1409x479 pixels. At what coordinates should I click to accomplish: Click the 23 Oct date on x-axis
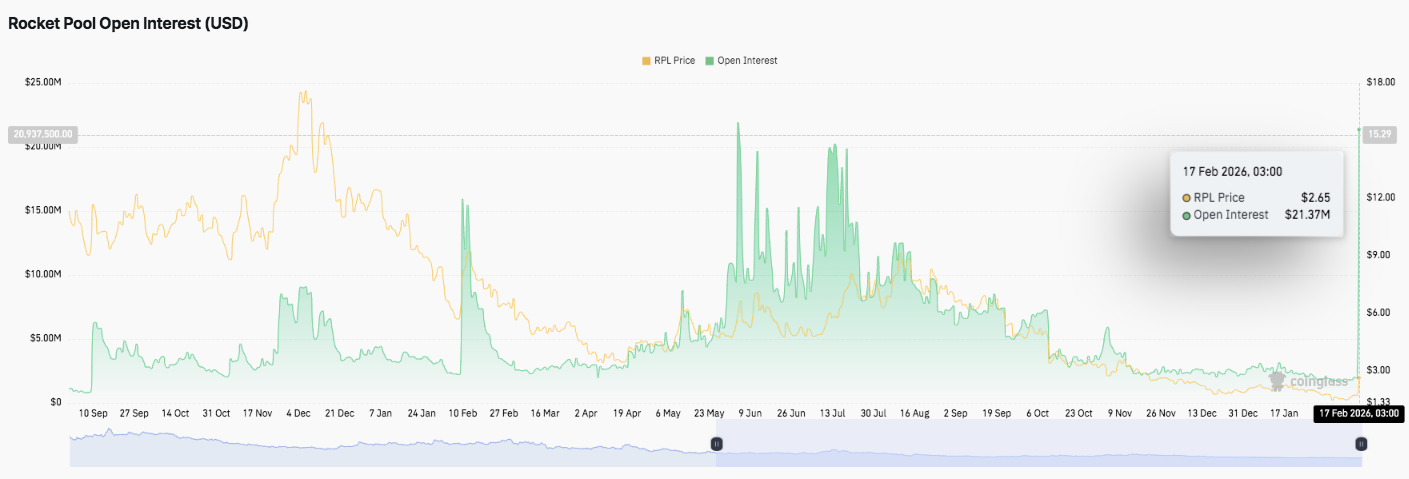pyautogui.click(x=1077, y=413)
